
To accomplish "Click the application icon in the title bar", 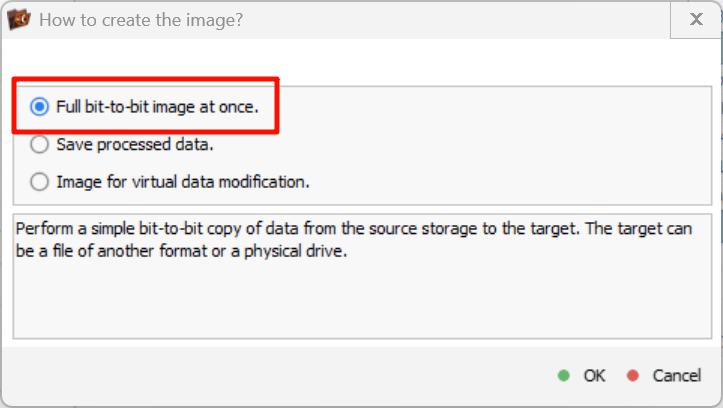I will pos(19,19).
